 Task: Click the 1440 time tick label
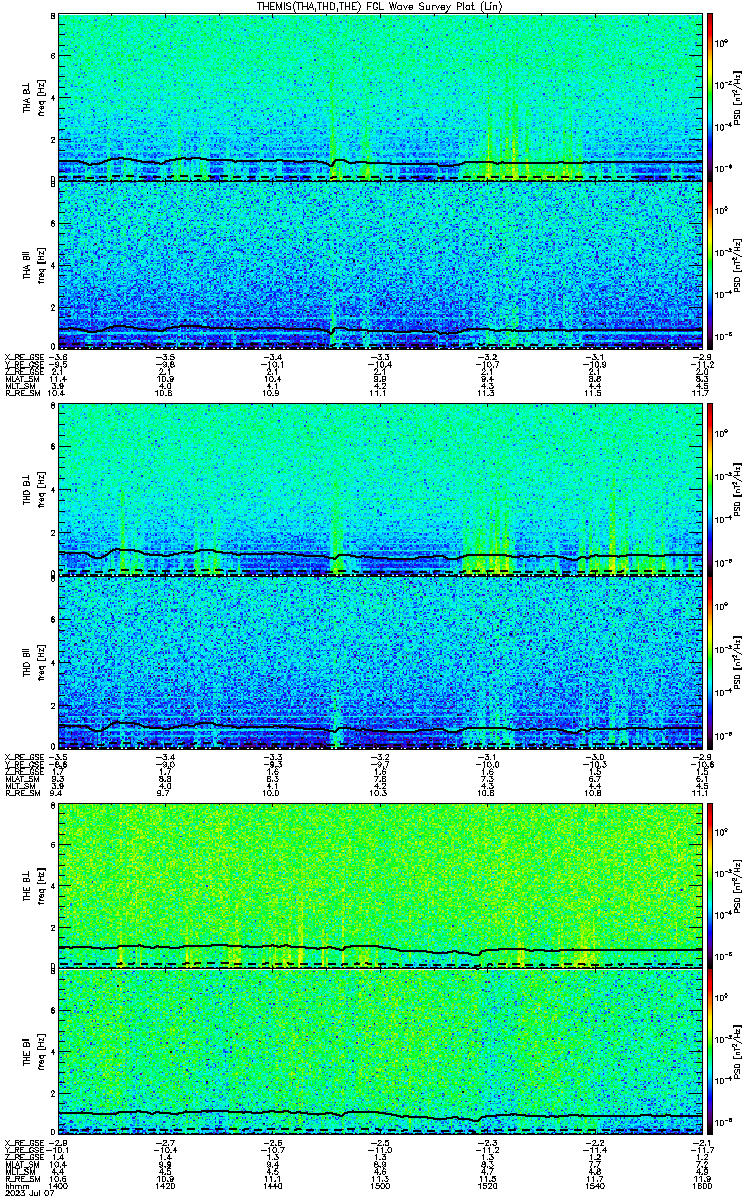coord(274,1187)
